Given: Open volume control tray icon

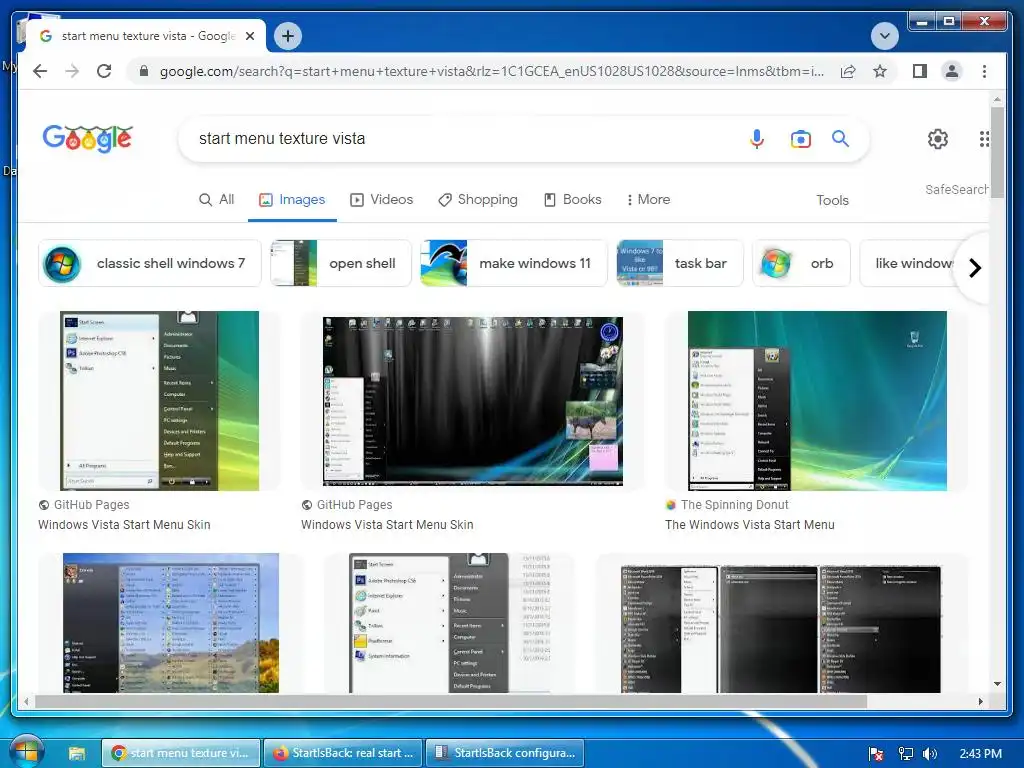Looking at the screenshot, I should [931, 754].
